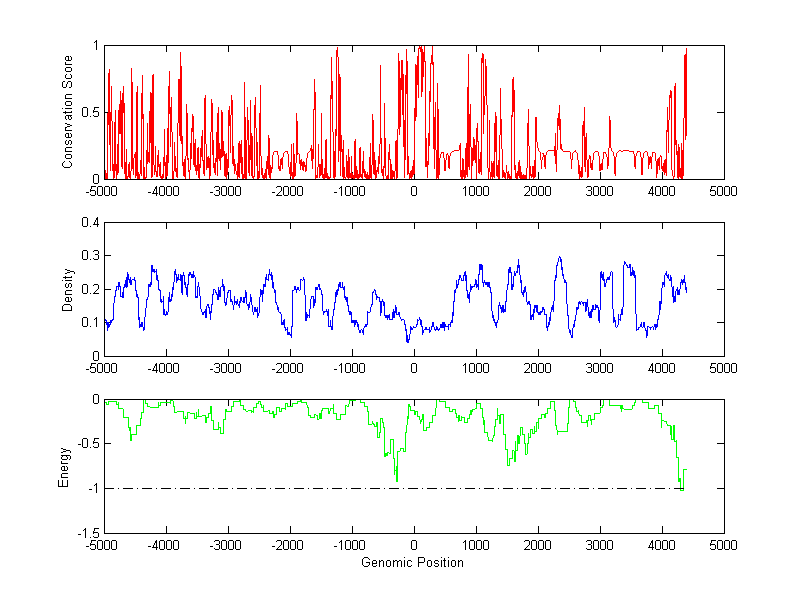The image size is (800, 599).
Task: Click the 5000 x-tick label under Energy plot
Action: (723, 547)
